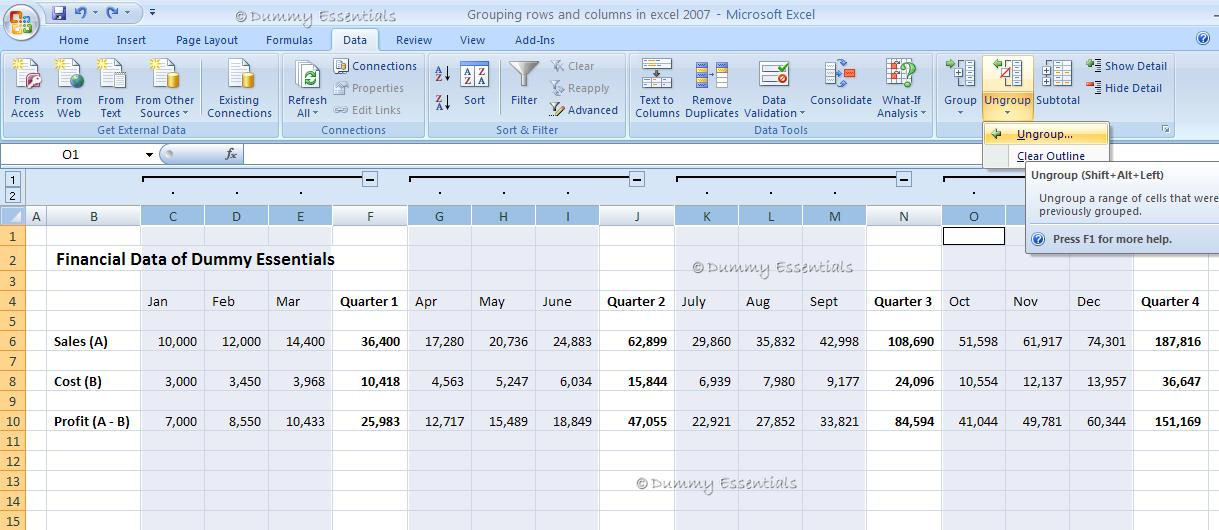Select Quarter 1 heading cell
Image resolution: width=1219 pixels, height=530 pixels.
click(370, 301)
